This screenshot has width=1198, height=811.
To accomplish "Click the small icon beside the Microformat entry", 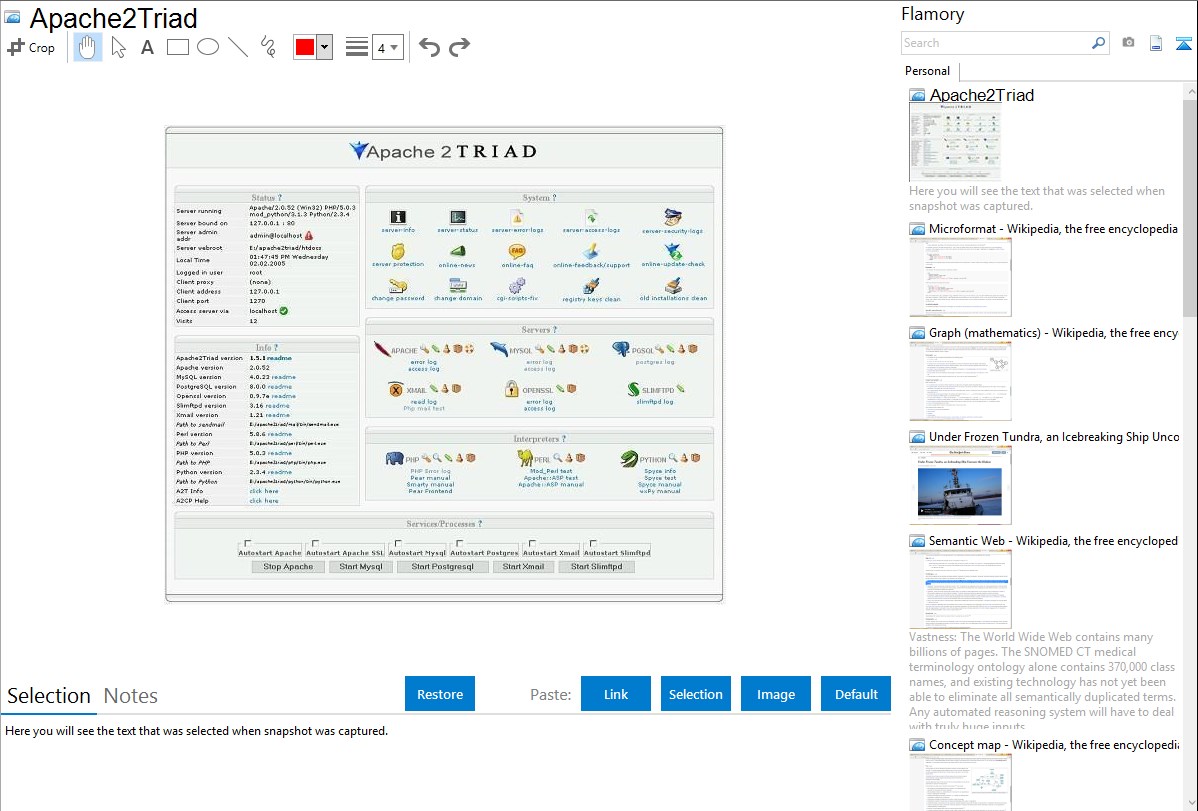I will (x=917, y=229).
